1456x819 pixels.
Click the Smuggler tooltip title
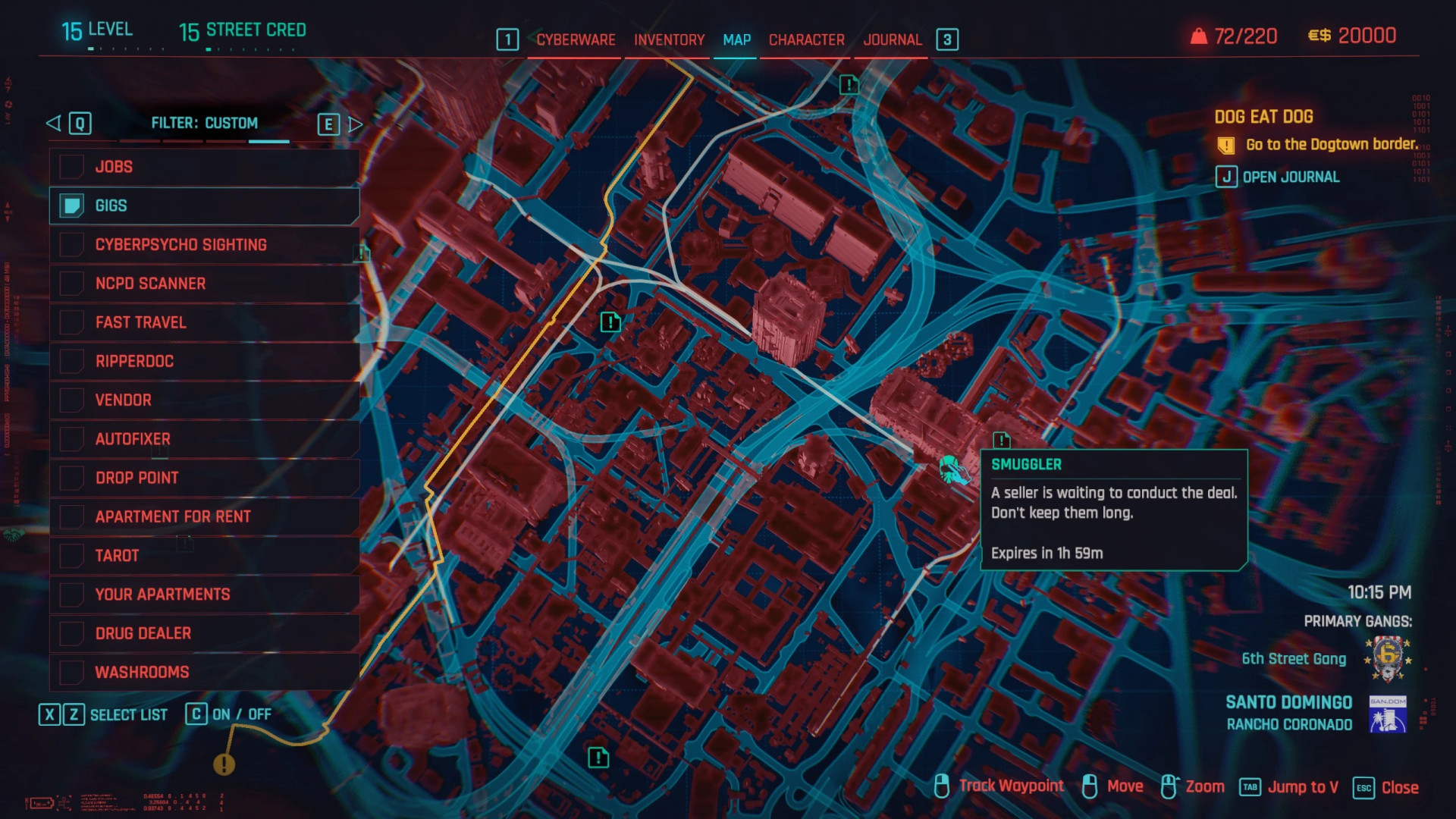point(1026,464)
